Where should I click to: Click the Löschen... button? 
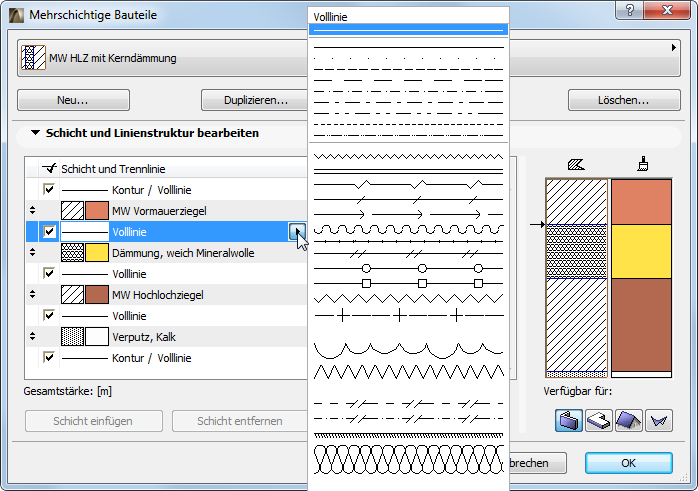pos(624,100)
